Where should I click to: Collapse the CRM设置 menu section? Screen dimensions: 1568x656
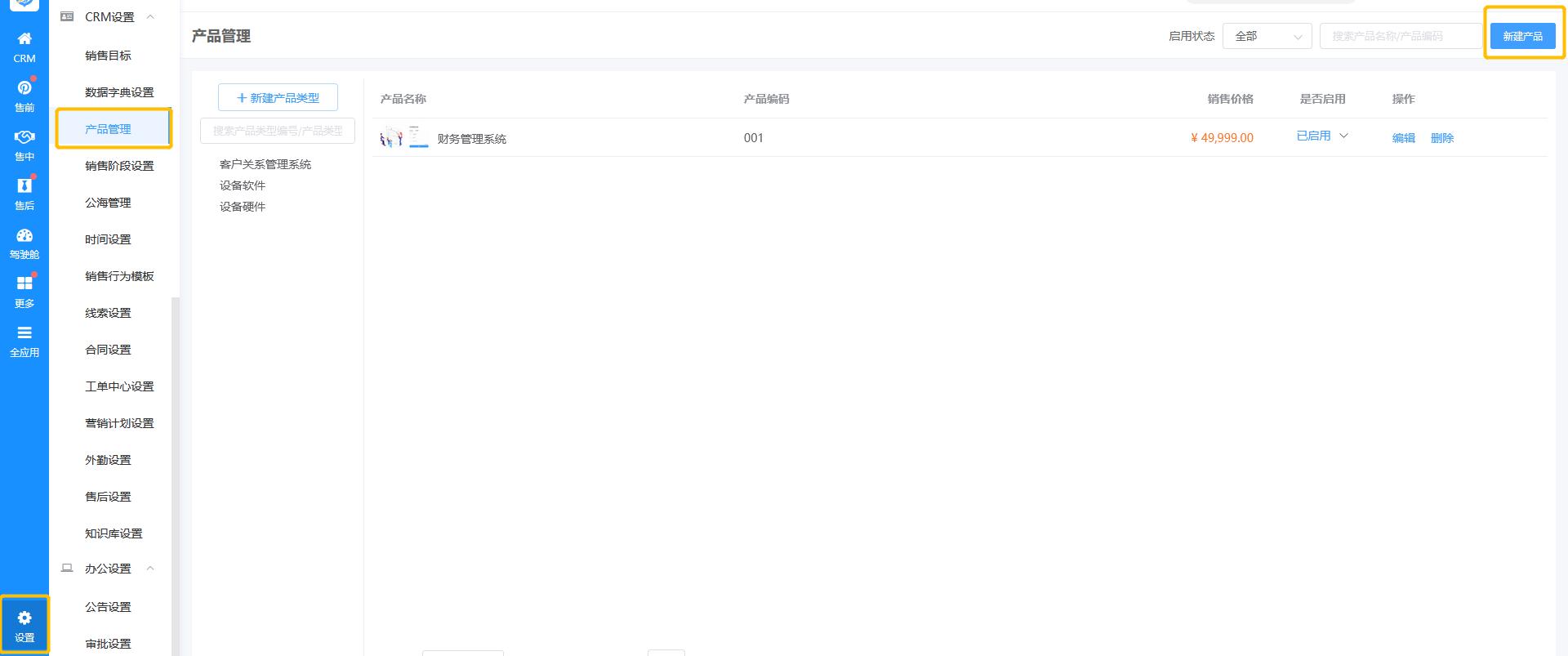[x=150, y=17]
